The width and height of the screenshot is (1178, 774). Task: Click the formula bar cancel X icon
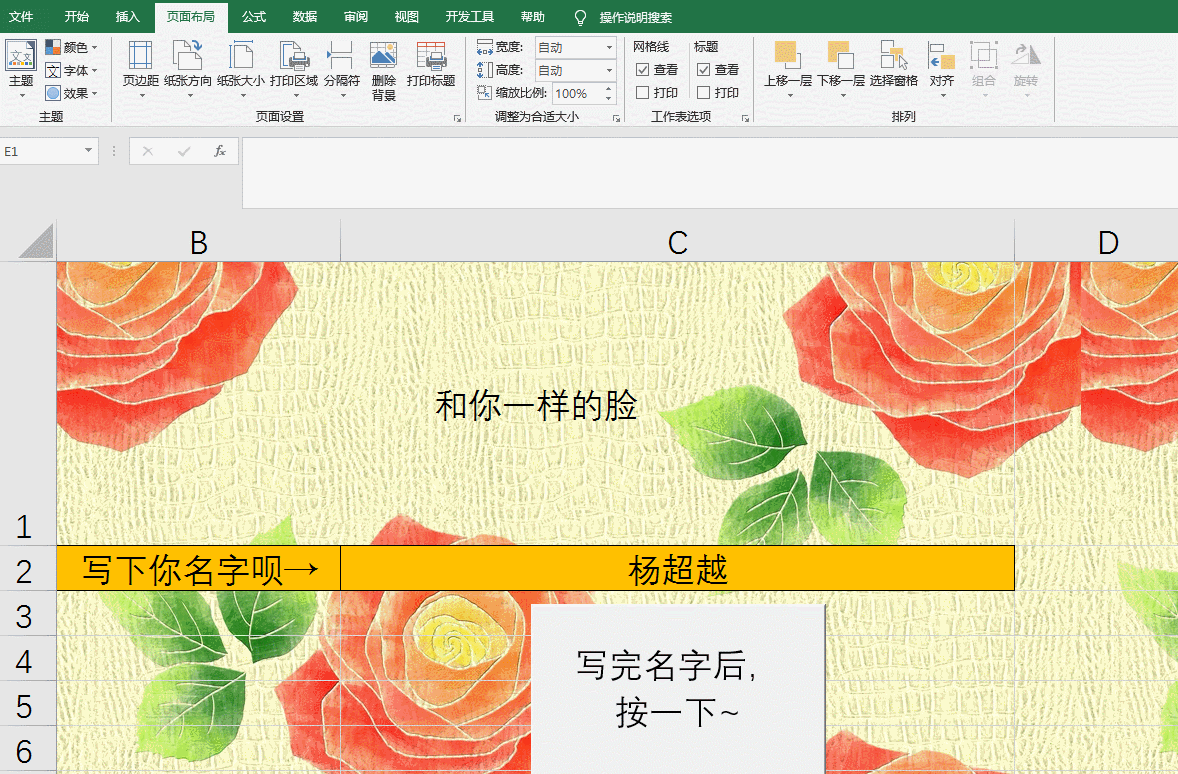click(148, 151)
